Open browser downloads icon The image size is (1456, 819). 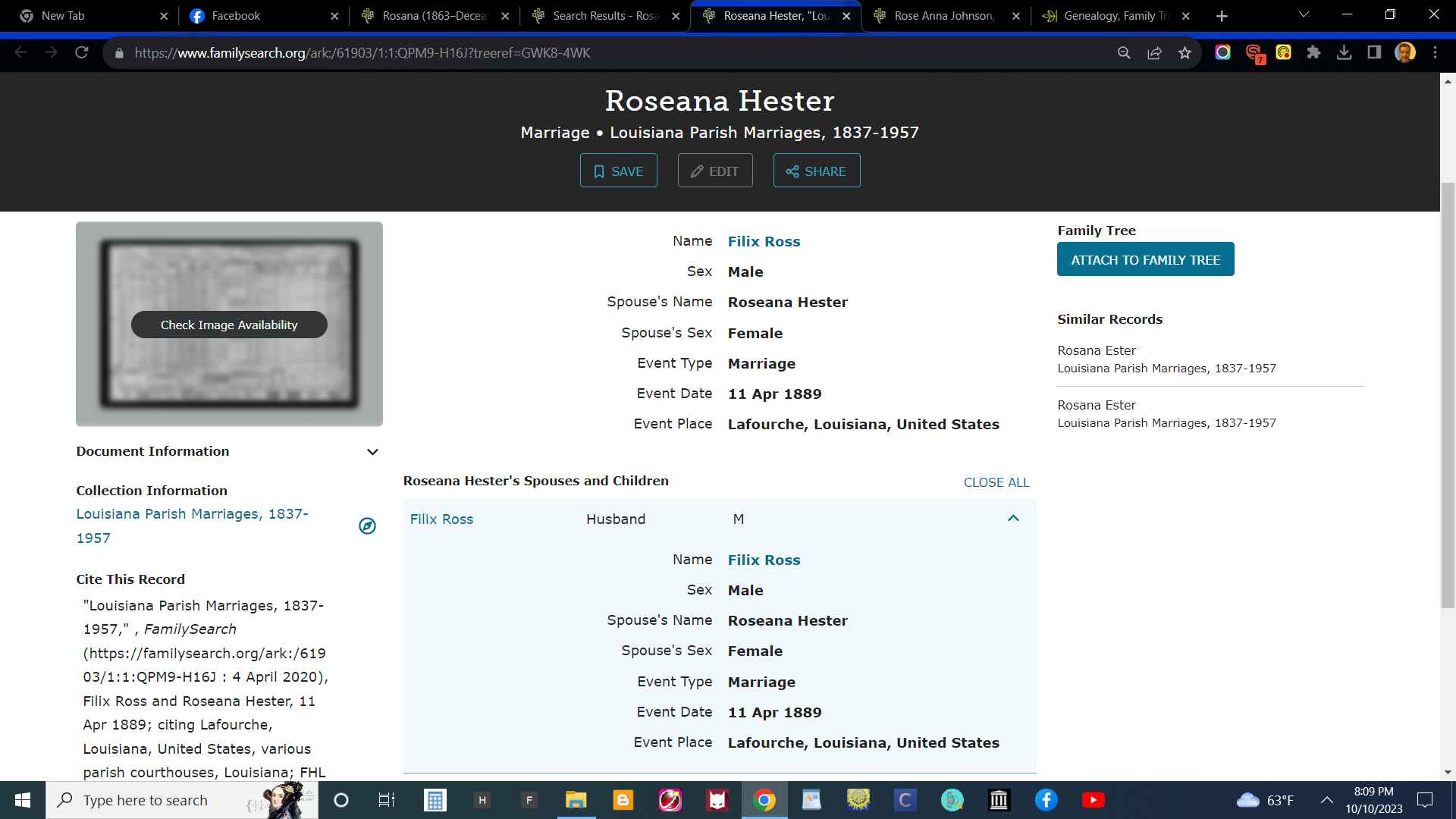(1344, 52)
